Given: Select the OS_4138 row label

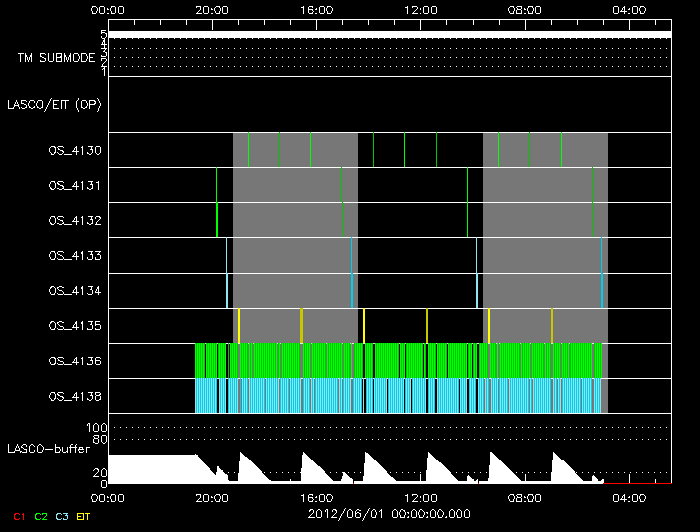Looking at the screenshot, I should 75,396.
